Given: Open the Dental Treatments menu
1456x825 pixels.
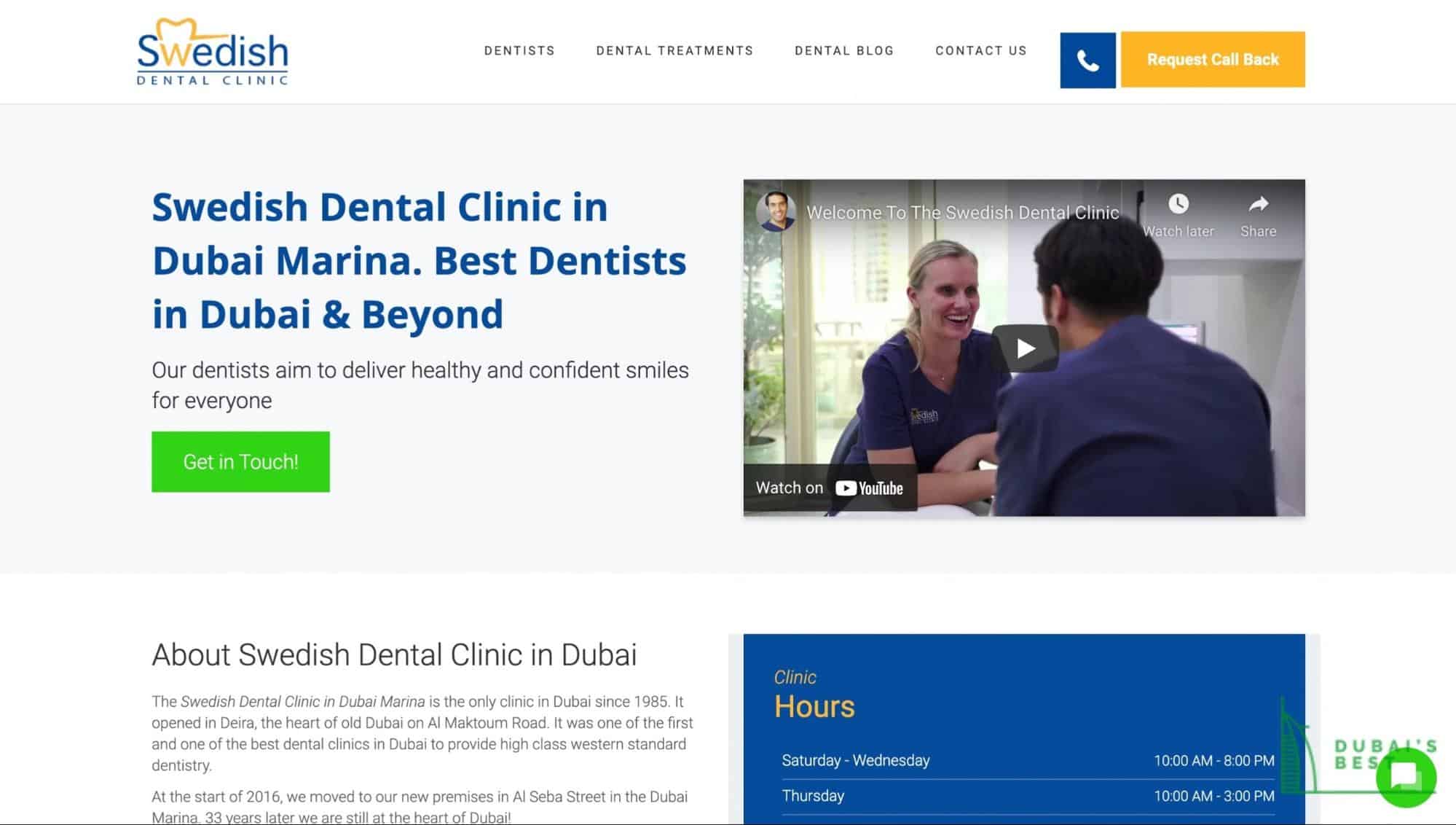Looking at the screenshot, I should tap(674, 50).
